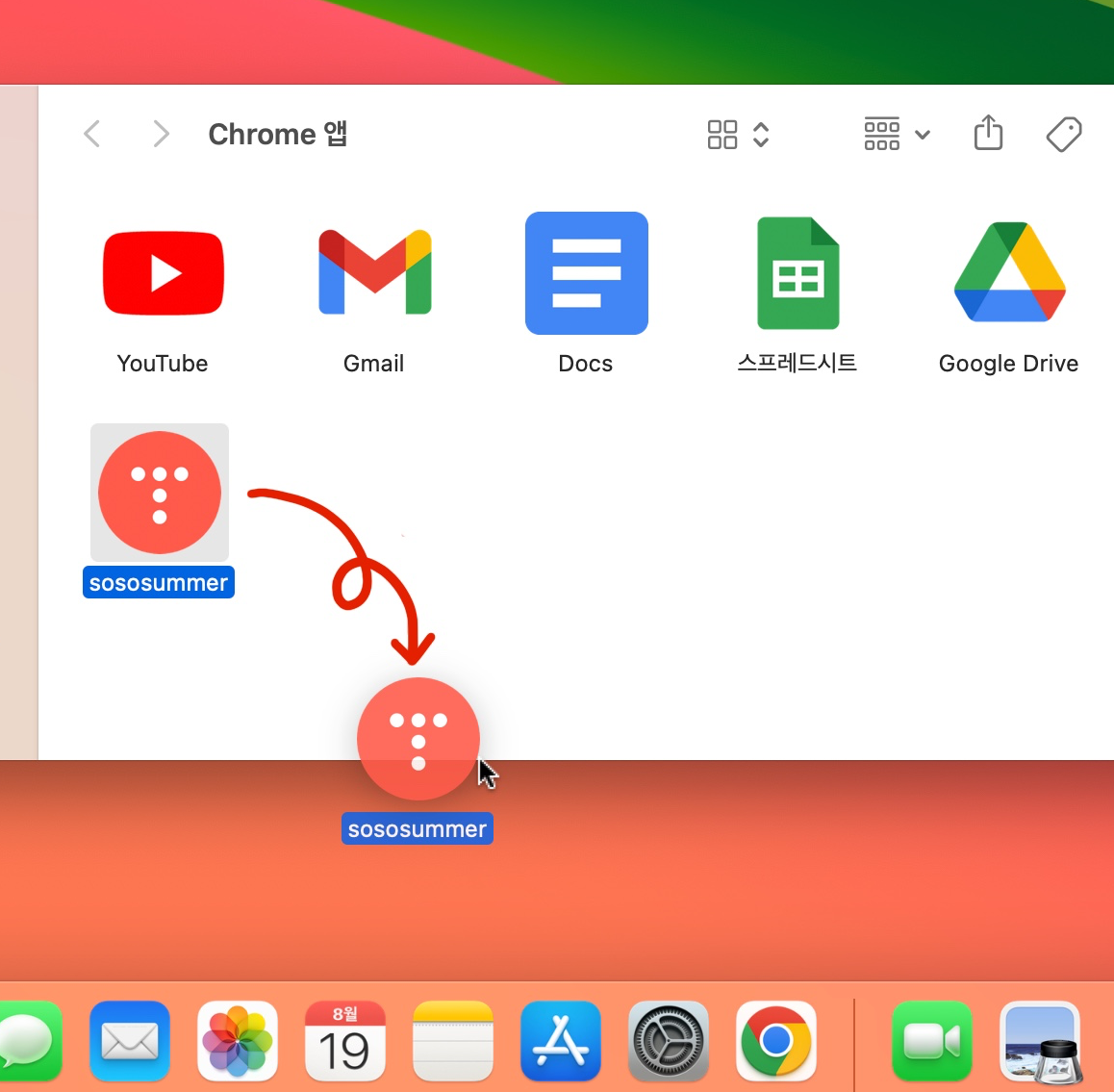Click the Docs file name label
This screenshot has width=1114, height=1092.
pyautogui.click(x=586, y=363)
